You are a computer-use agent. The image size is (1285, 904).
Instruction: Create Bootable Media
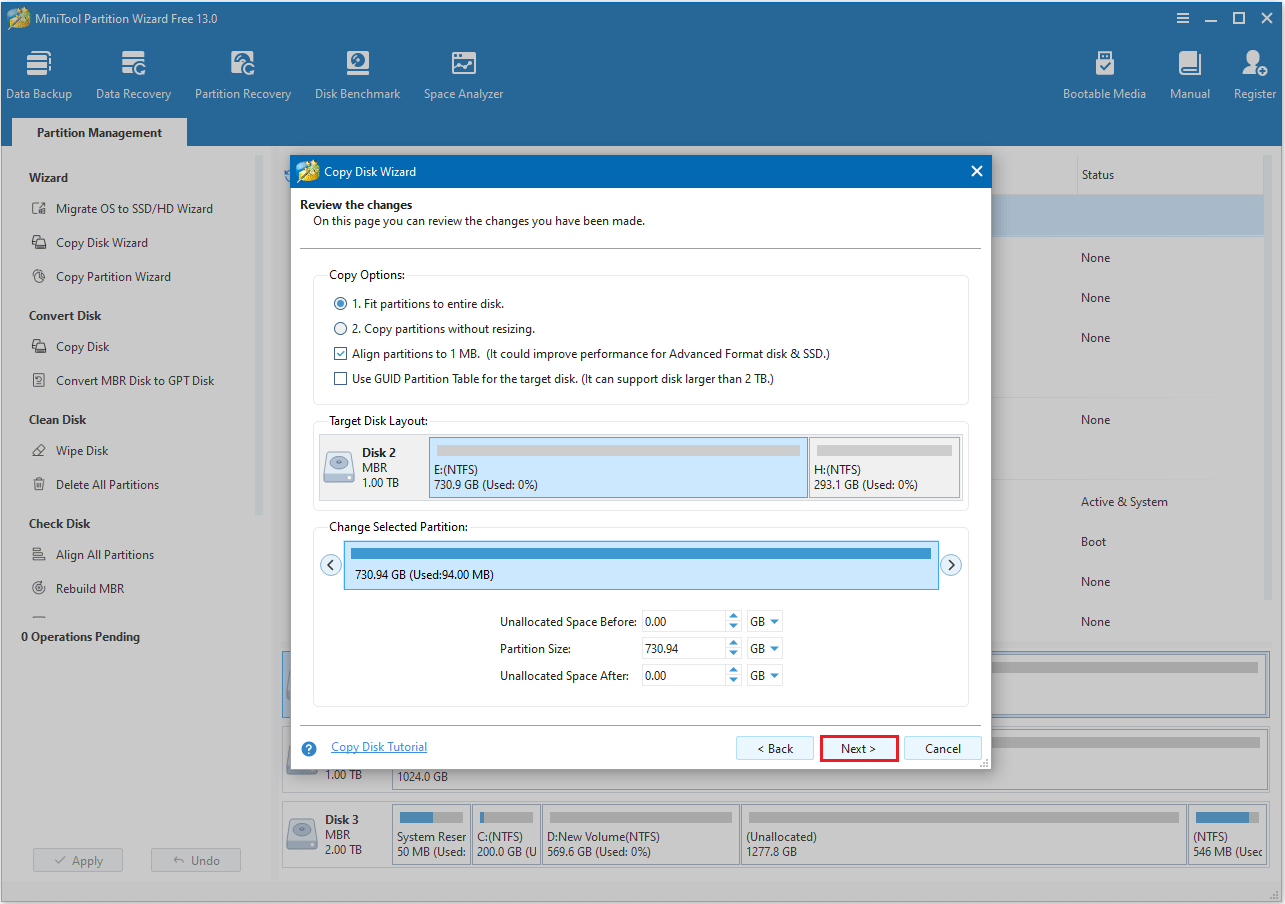(1104, 73)
